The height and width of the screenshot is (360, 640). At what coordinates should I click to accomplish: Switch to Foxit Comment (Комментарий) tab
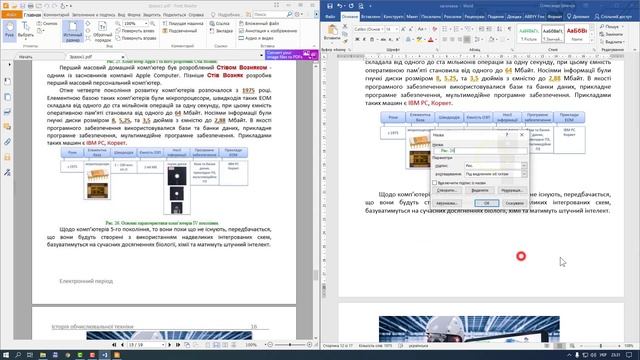pos(56,15)
